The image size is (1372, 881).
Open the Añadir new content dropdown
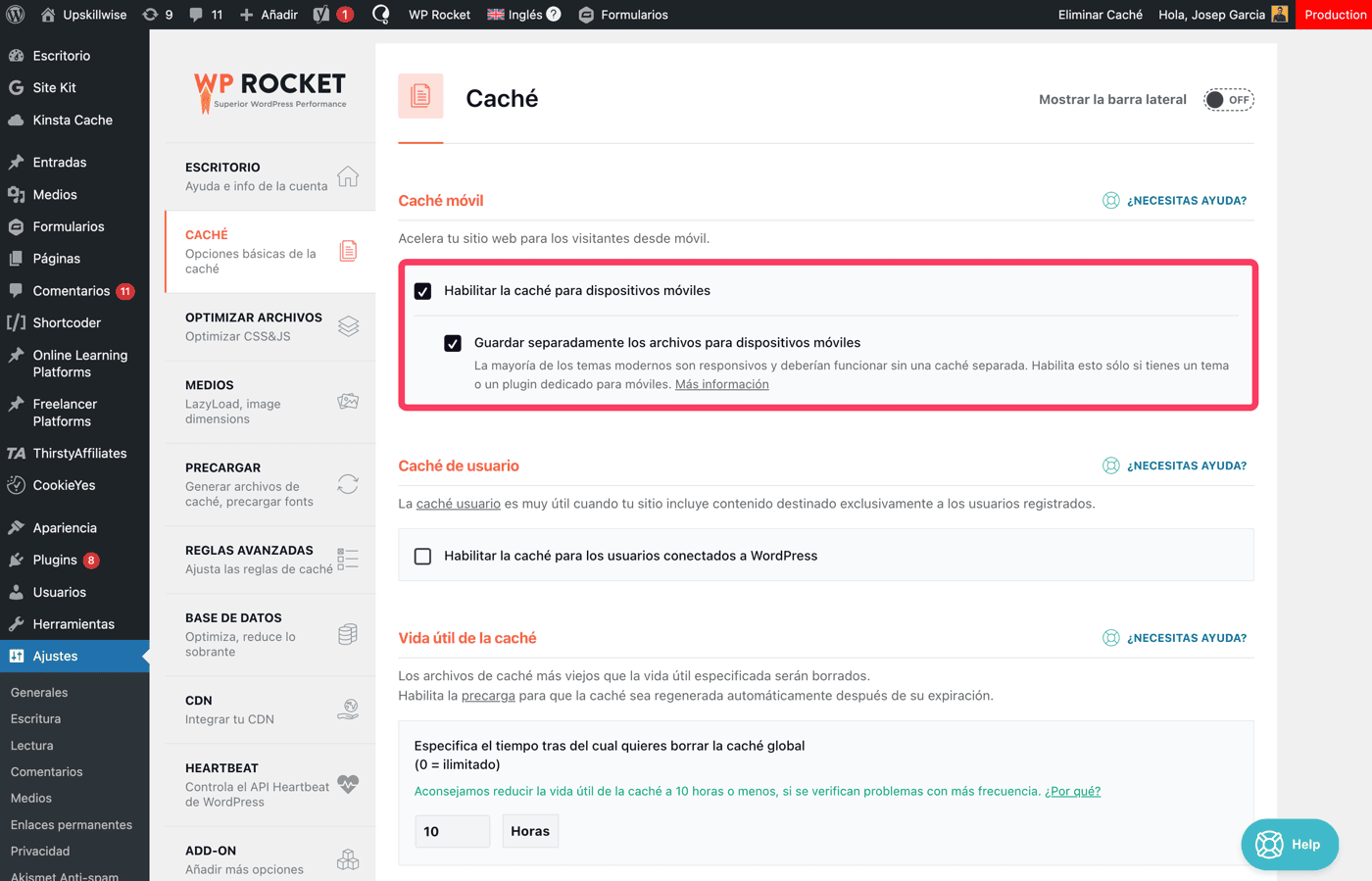pos(269,15)
